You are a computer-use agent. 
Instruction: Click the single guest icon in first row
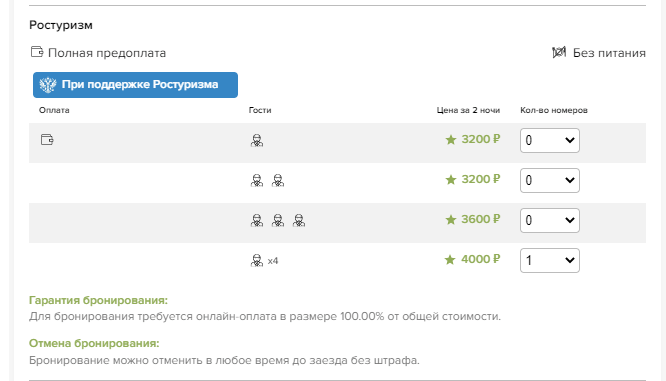click(257, 140)
